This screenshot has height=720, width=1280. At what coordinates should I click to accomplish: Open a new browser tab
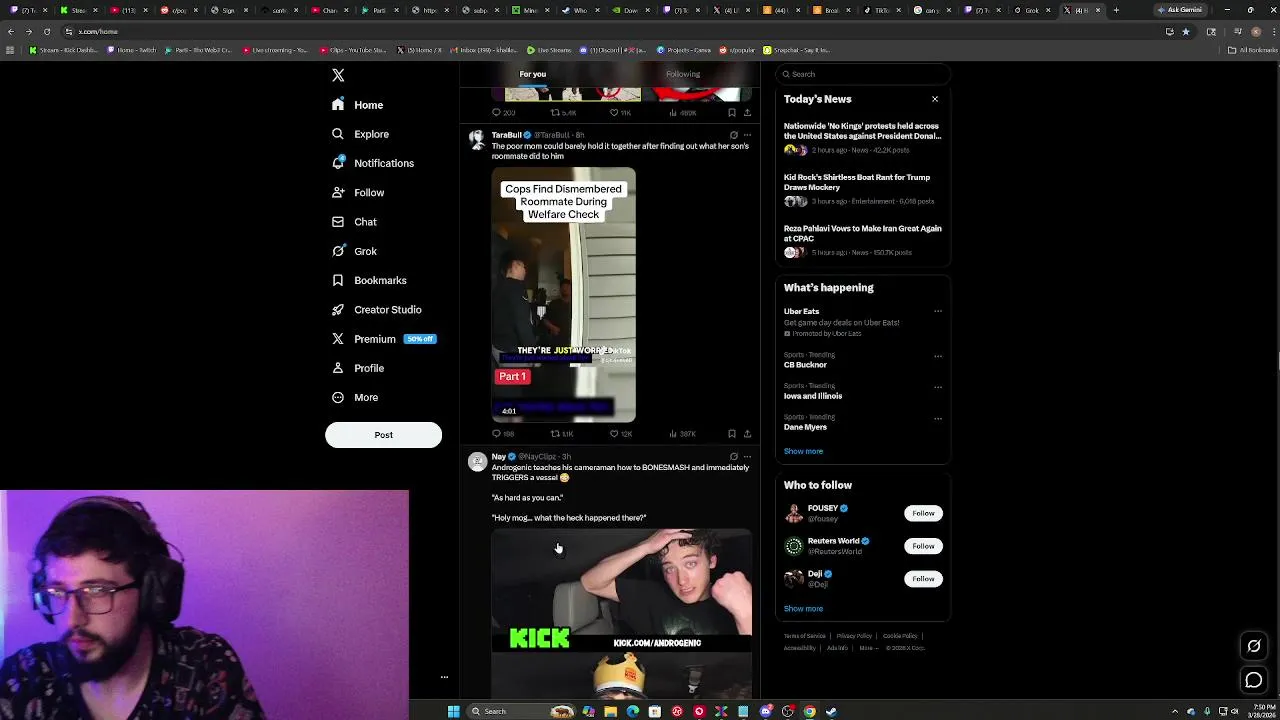click(x=1116, y=10)
